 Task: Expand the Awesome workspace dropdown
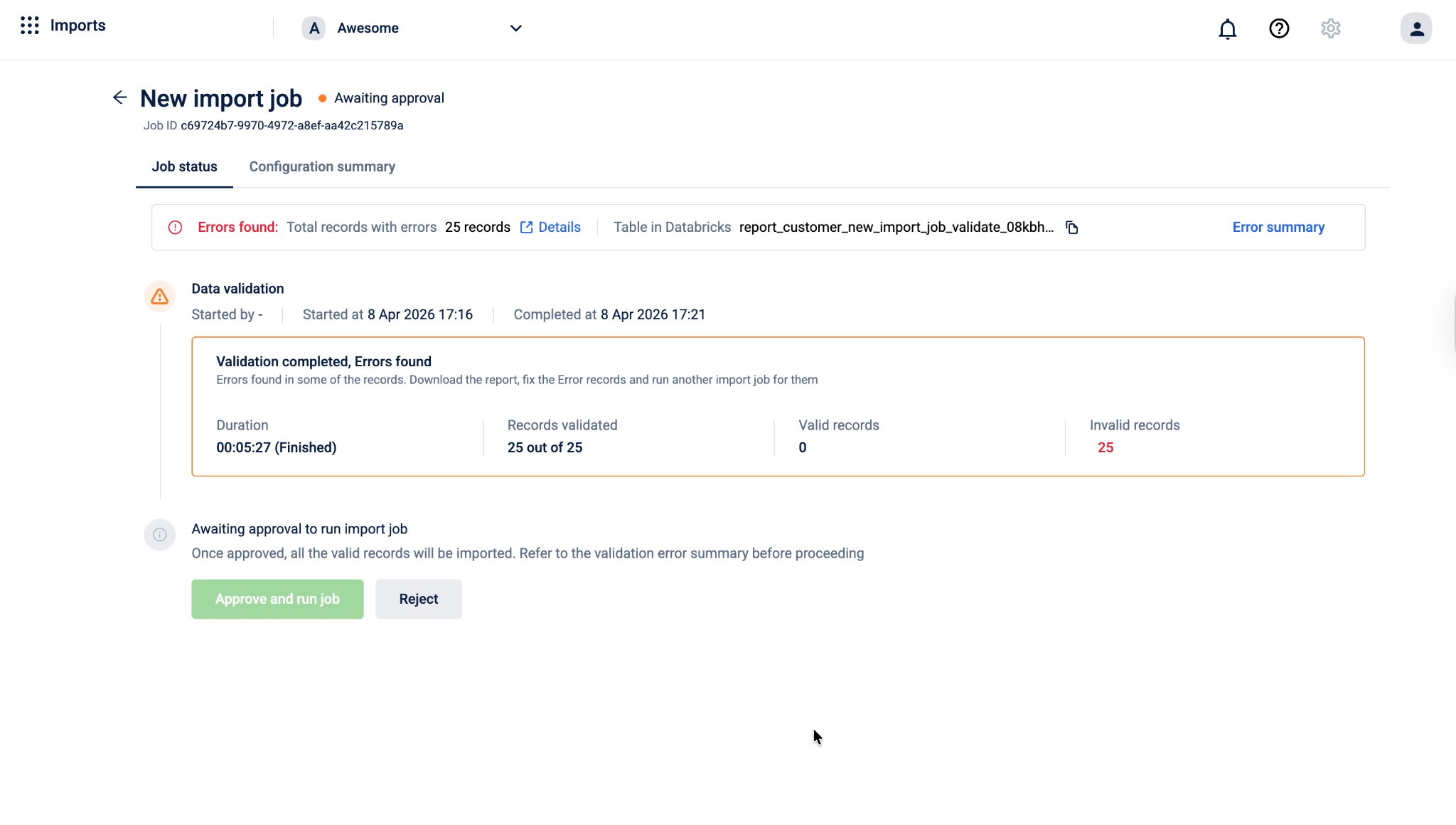(515, 28)
